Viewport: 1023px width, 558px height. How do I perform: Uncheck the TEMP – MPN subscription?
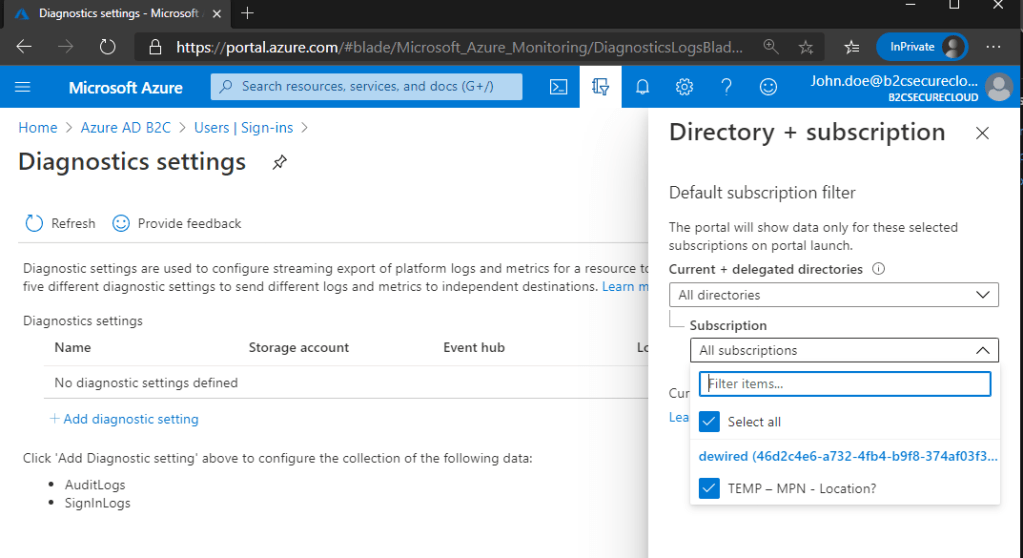[709, 488]
